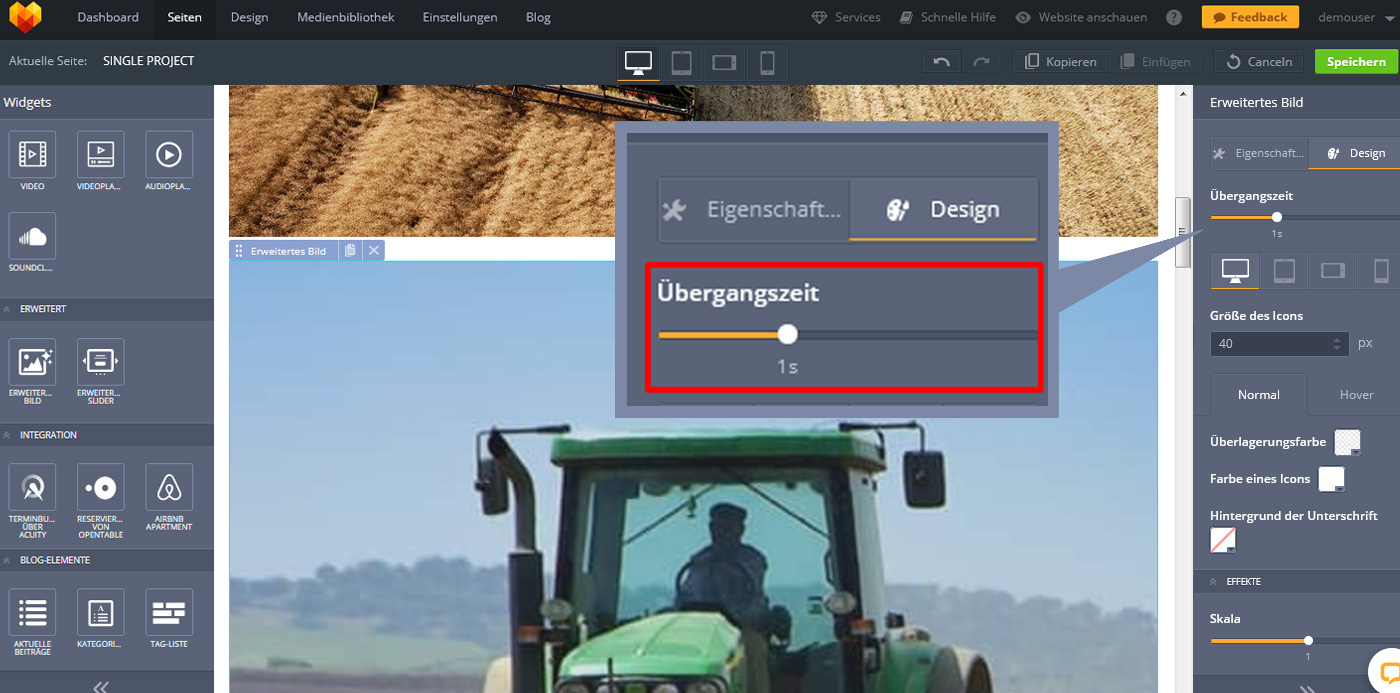Click the green Speichern button
This screenshot has height=693, width=1400.
click(1356, 62)
